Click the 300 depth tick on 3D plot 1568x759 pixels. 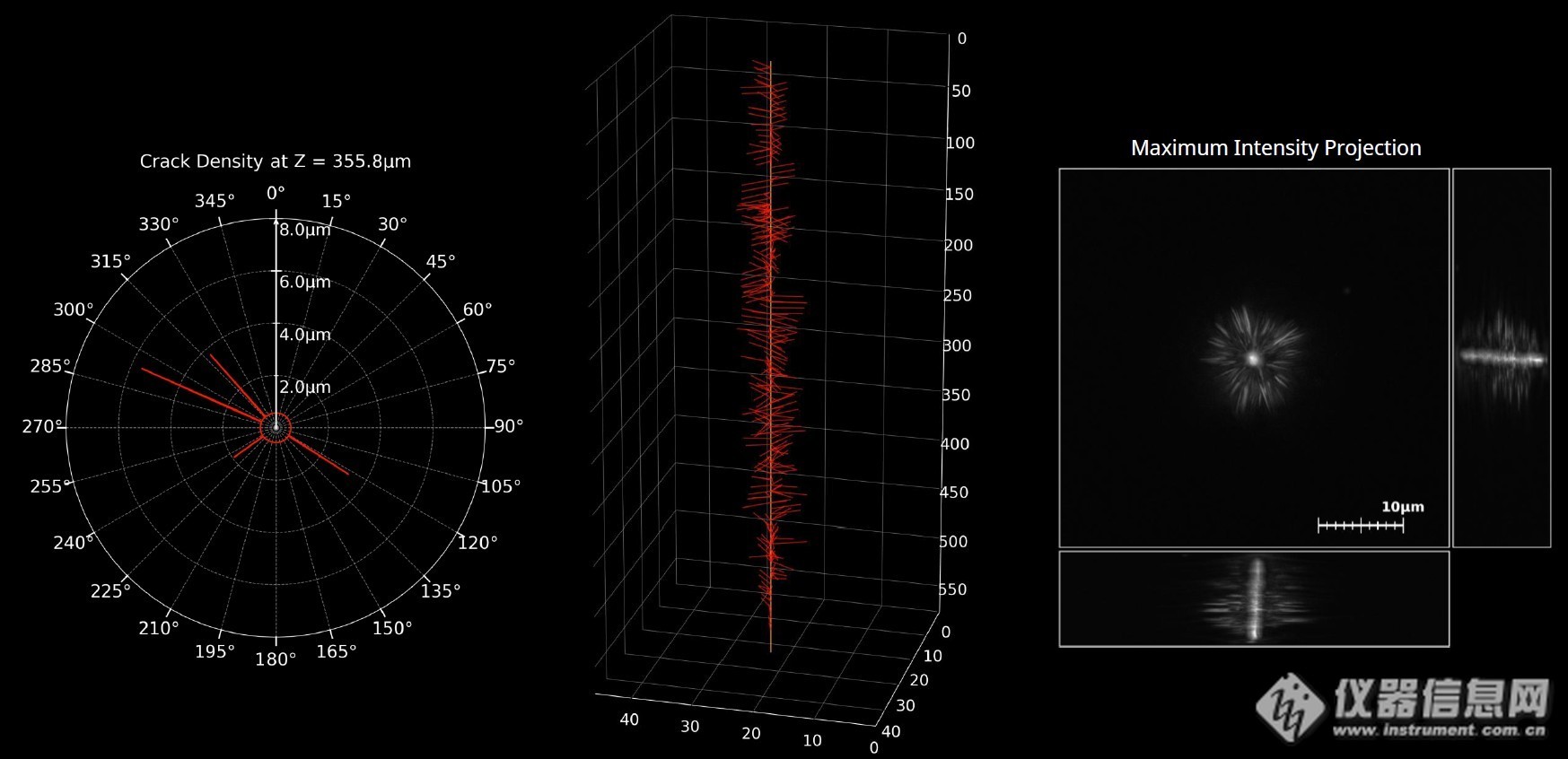(957, 345)
